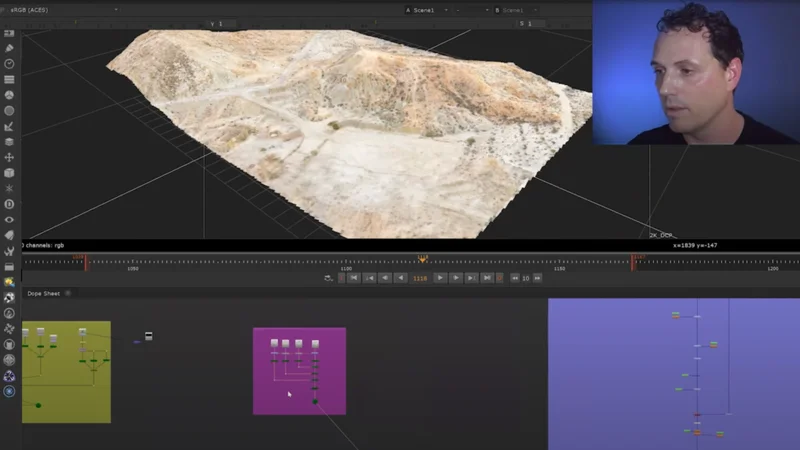Jump to the previous keyframe

click(369, 278)
